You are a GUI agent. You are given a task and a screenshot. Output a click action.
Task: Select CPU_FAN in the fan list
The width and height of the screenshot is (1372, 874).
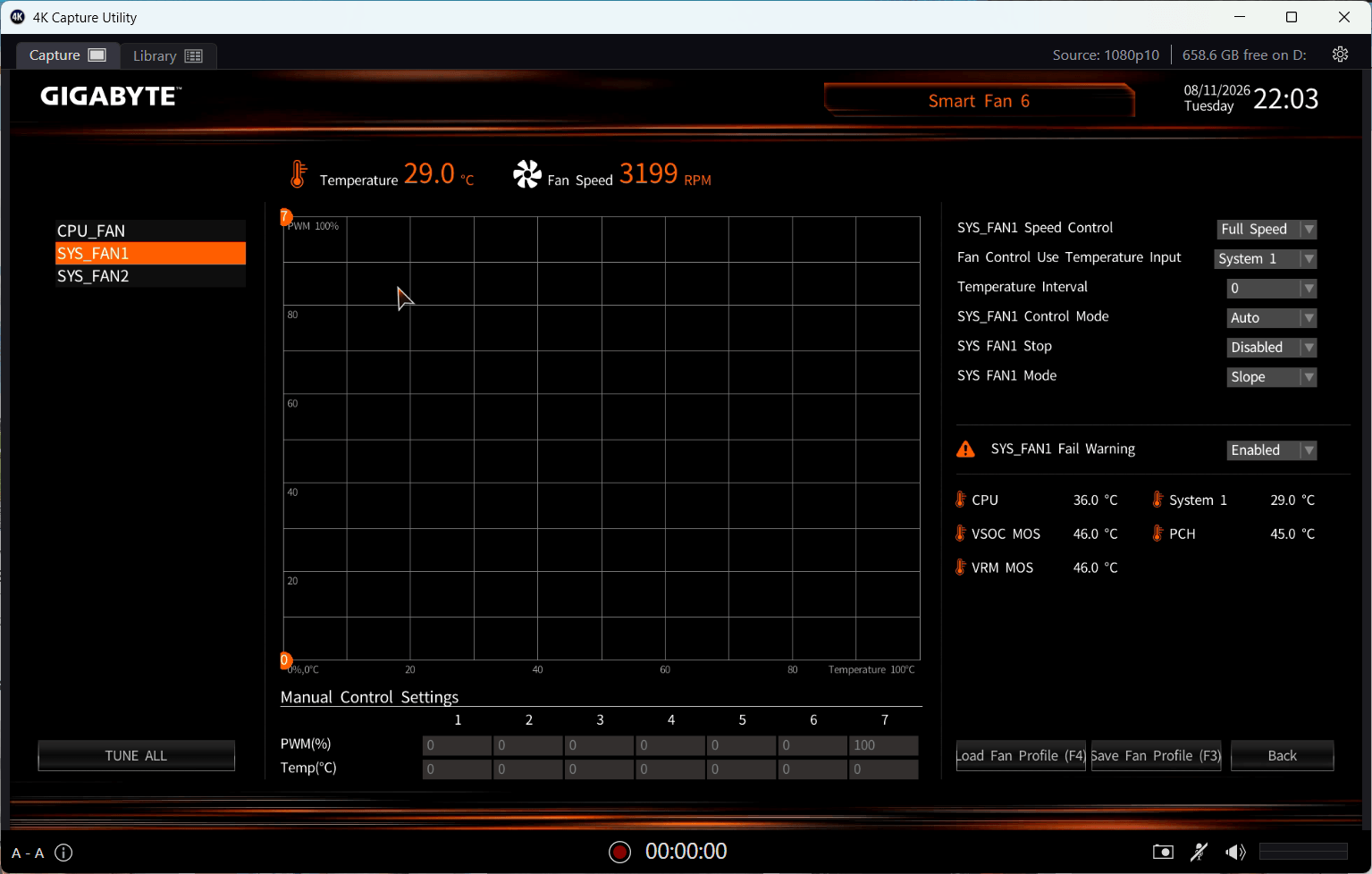[x=150, y=231]
